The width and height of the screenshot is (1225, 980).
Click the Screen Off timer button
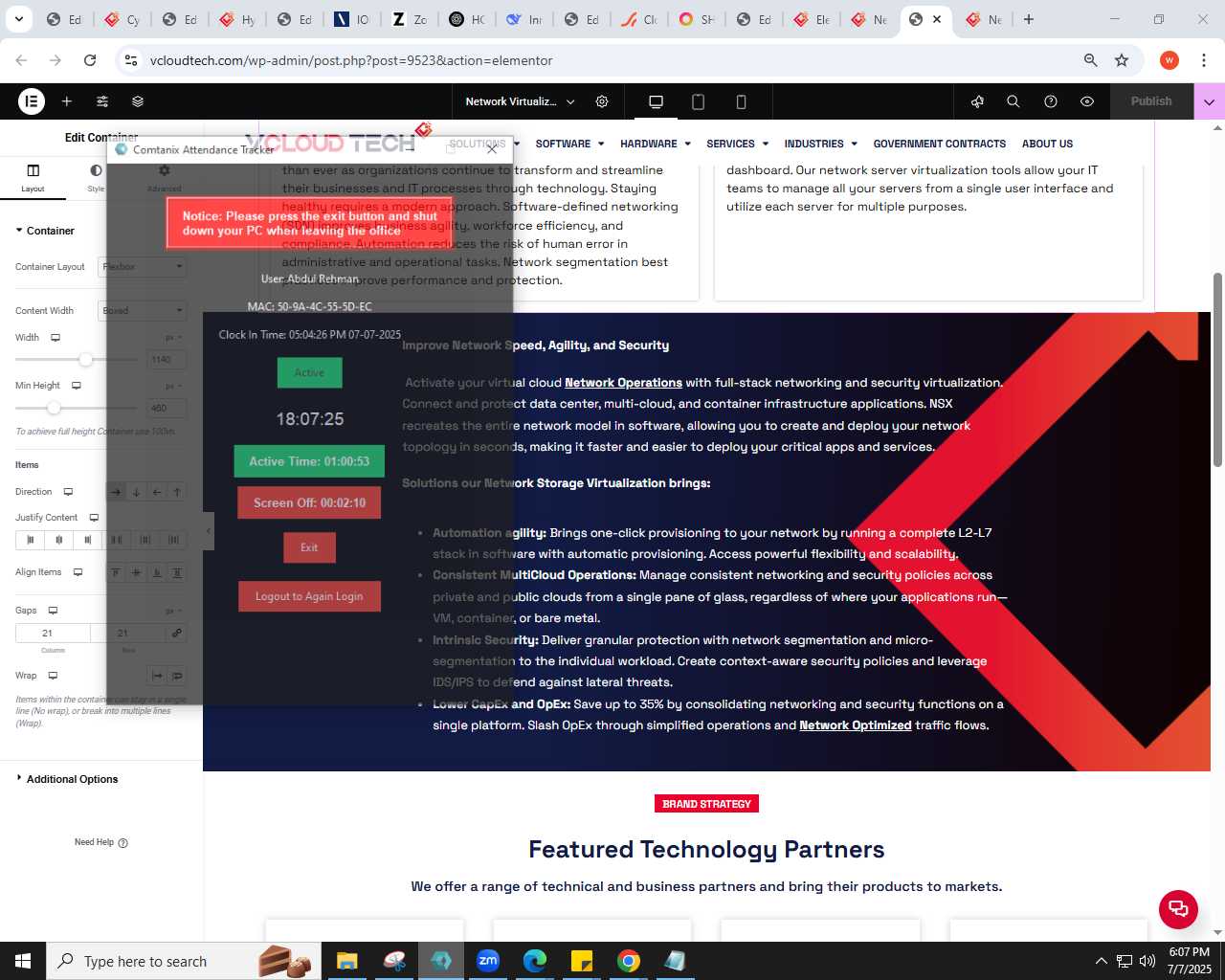click(309, 502)
